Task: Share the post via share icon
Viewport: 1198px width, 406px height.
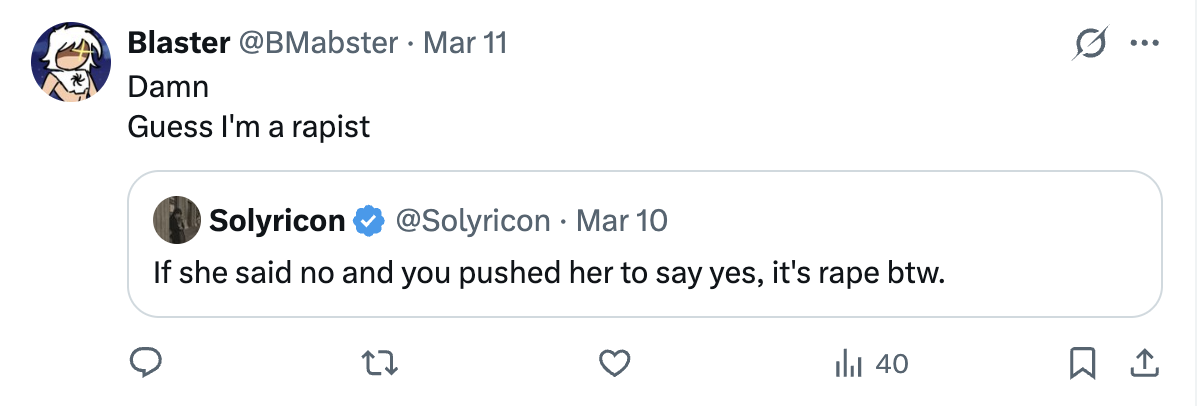Action: coord(1139,364)
